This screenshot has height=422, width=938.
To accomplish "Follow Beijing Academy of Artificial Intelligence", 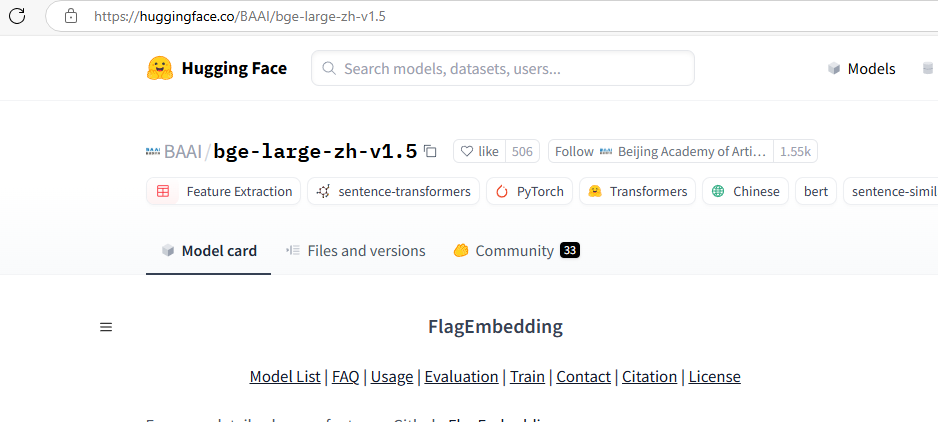I will pos(660,151).
